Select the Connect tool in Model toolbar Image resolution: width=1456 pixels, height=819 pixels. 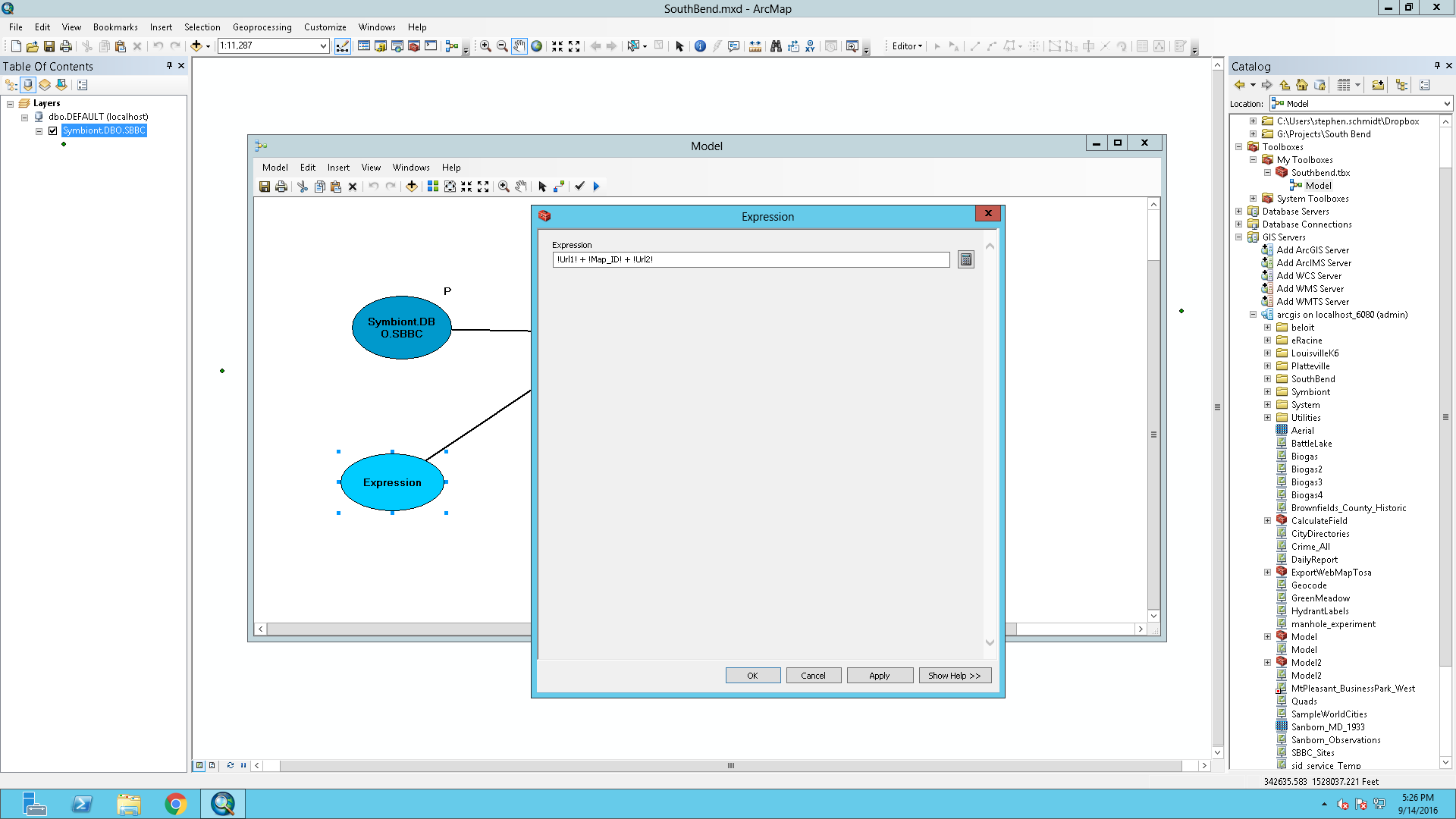(x=559, y=187)
